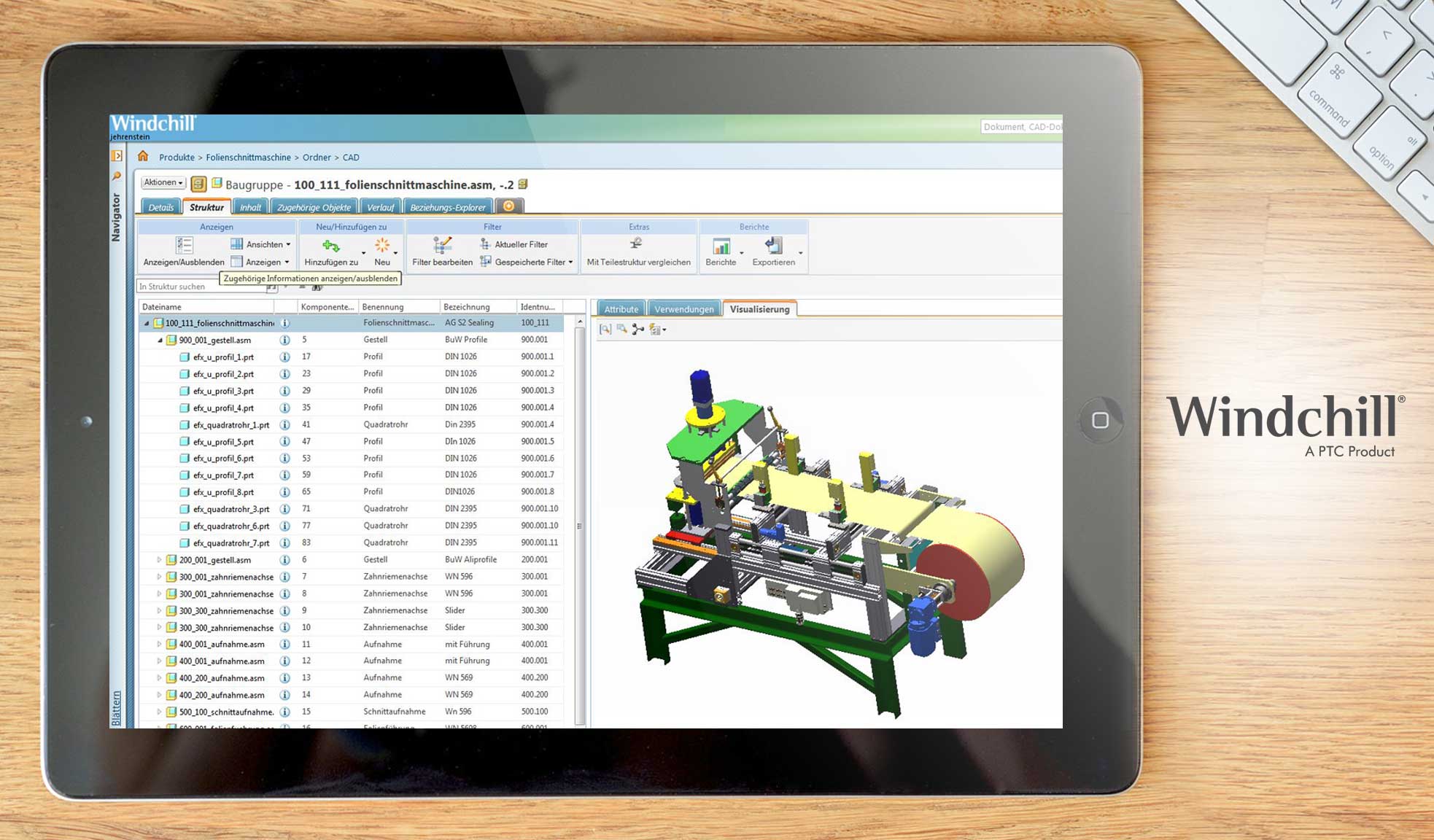Viewport: 1434px width, 840px height.
Task: Open the Beziehungs-Explorer tab
Action: 448,207
